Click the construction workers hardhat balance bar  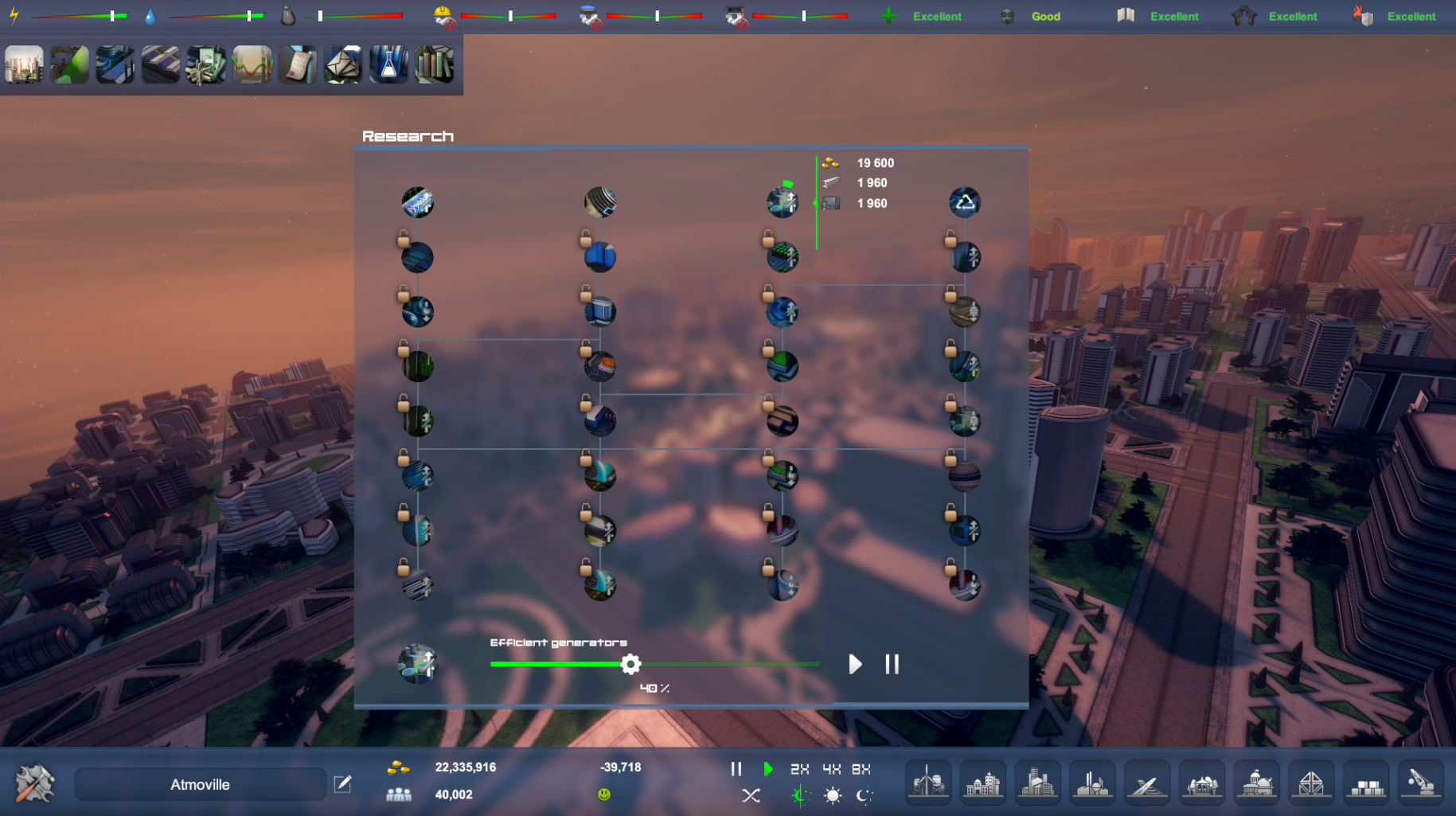pyautogui.click(x=508, y=16)
